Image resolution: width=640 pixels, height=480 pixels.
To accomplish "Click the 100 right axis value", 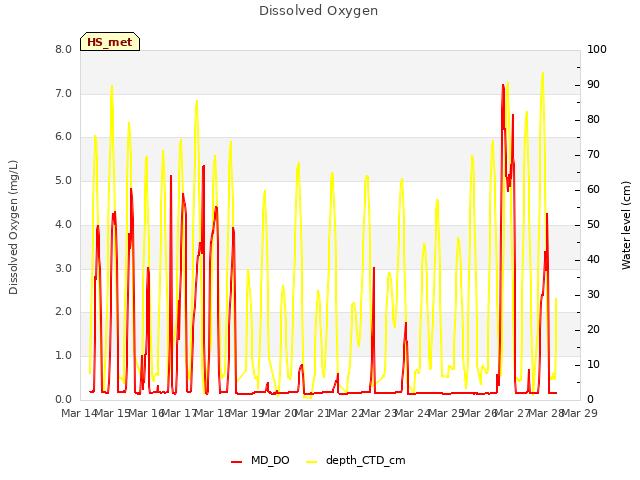I will point(597,49).
